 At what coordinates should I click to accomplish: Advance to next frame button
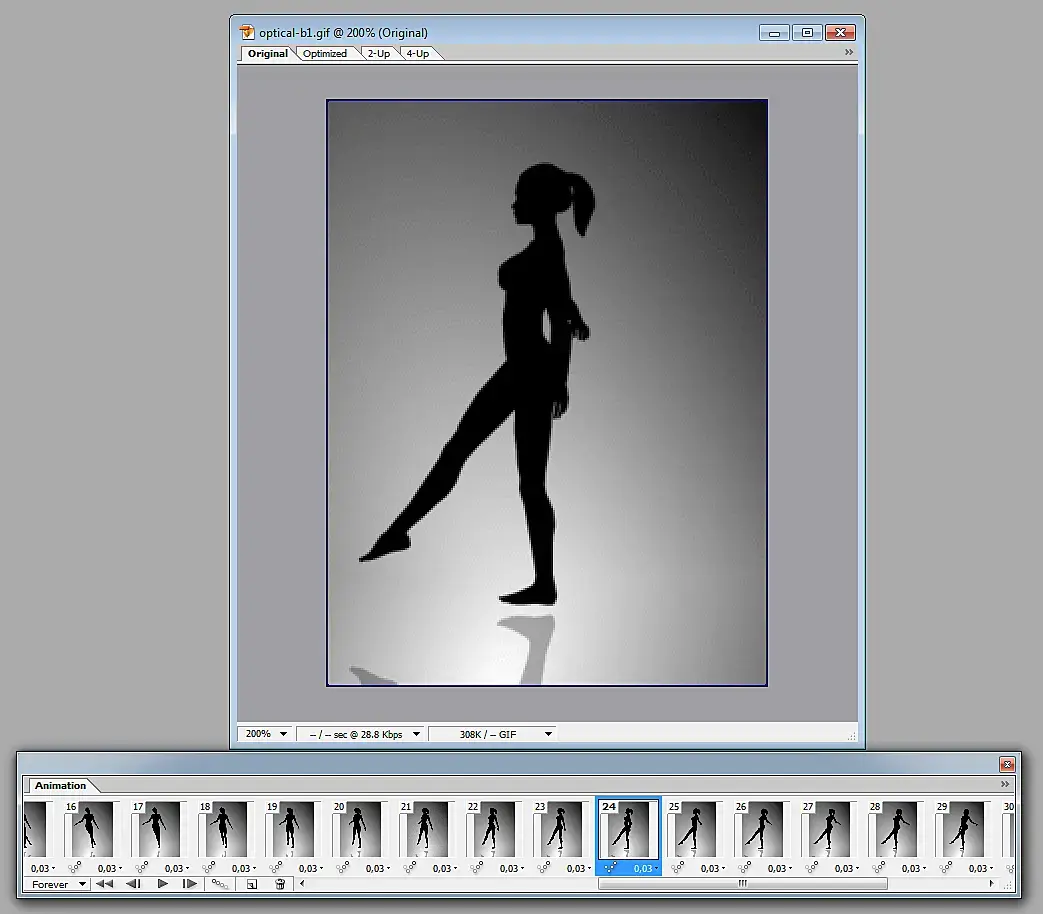click(190, 884)
